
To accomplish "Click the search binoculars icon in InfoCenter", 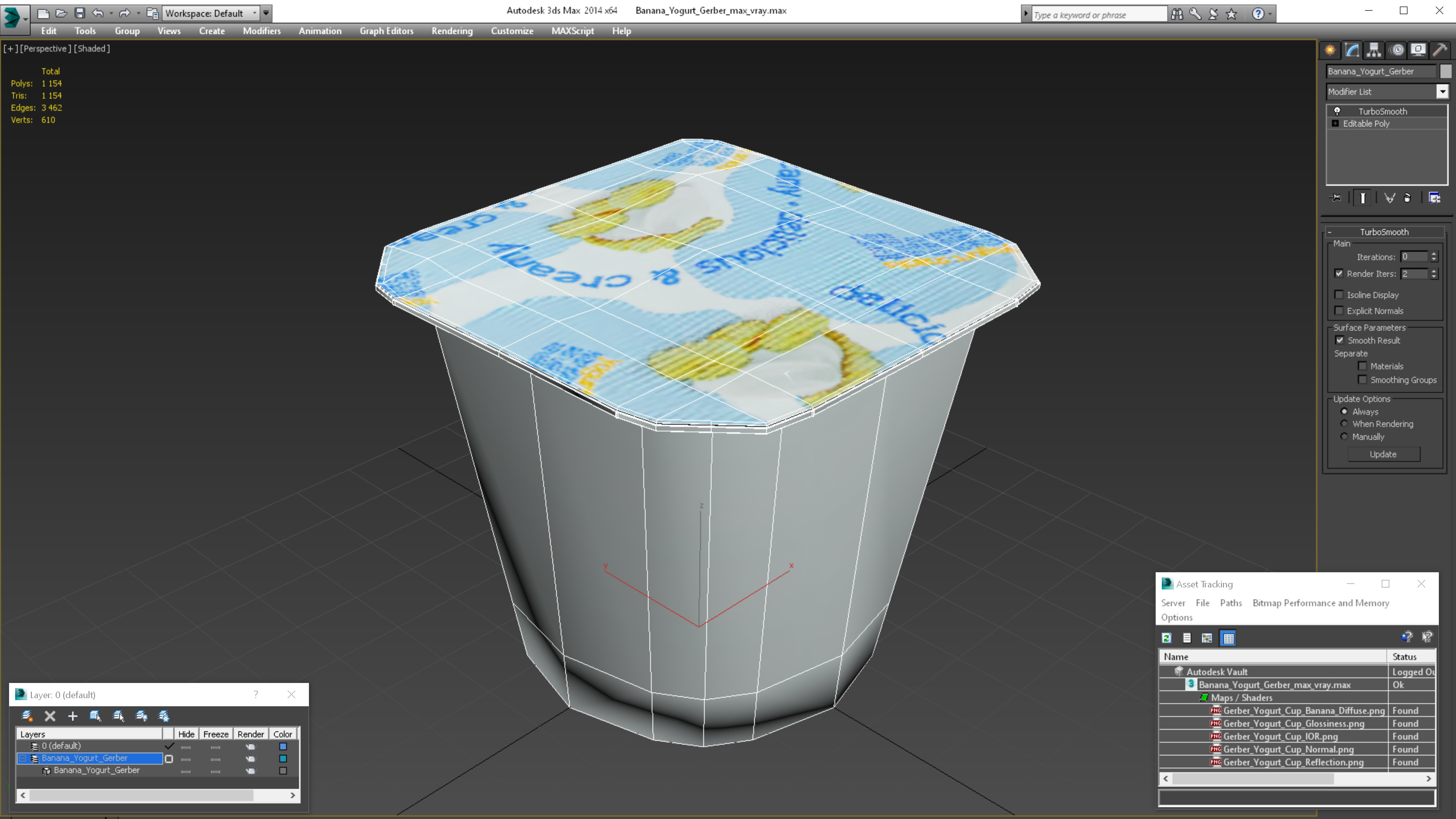I will coord(1177,14).
